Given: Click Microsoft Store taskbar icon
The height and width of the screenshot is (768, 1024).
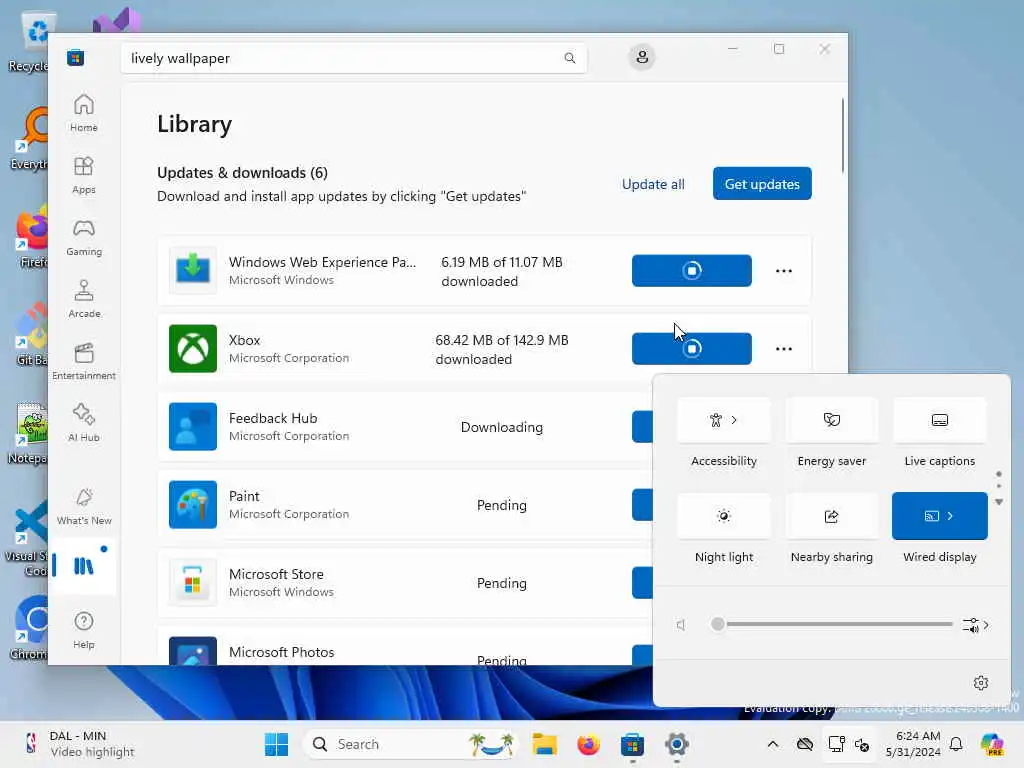Looking at the screenshot, I should pyautogui.click(x=632, y=744).
